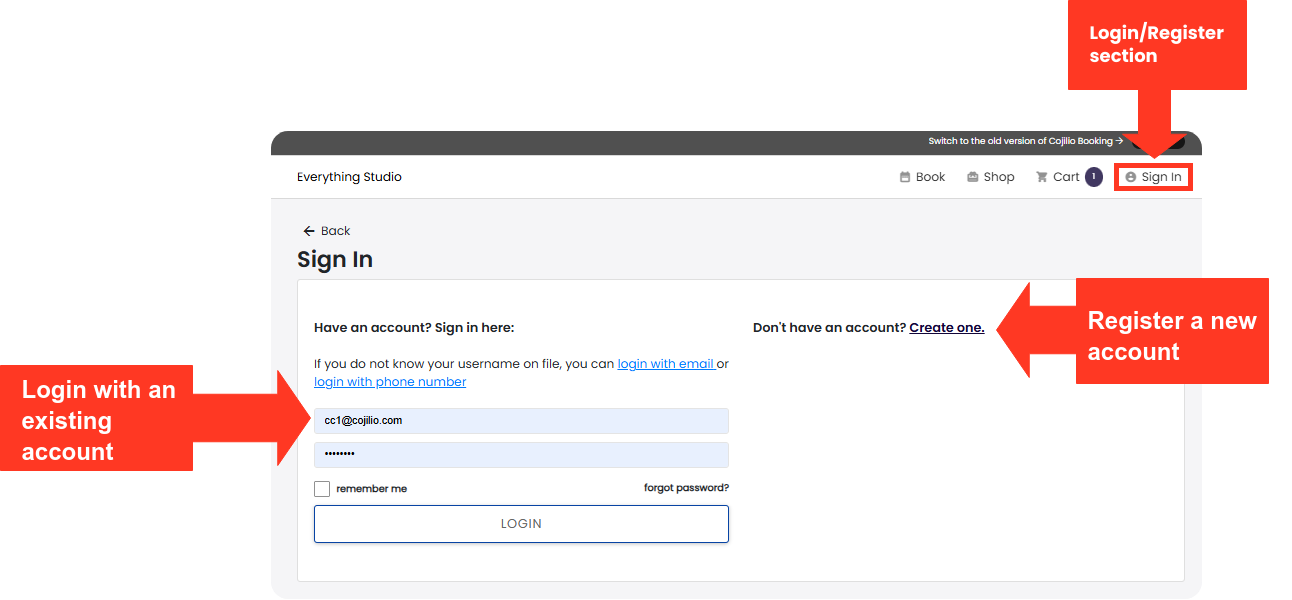Click the 'login with phone number' link
The image size is (1292, 600).
click(x=390, y=382)
